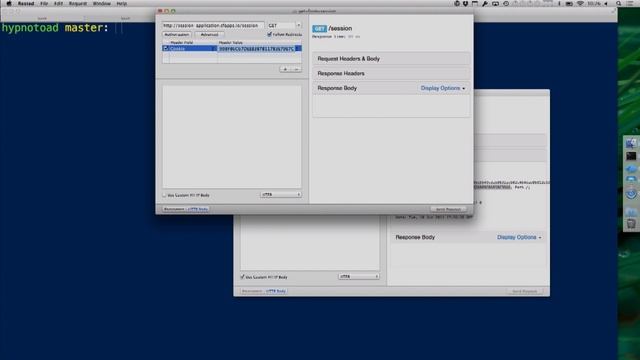
Task: Click the custom HTTP body text area
Action: tap(232, 136)
